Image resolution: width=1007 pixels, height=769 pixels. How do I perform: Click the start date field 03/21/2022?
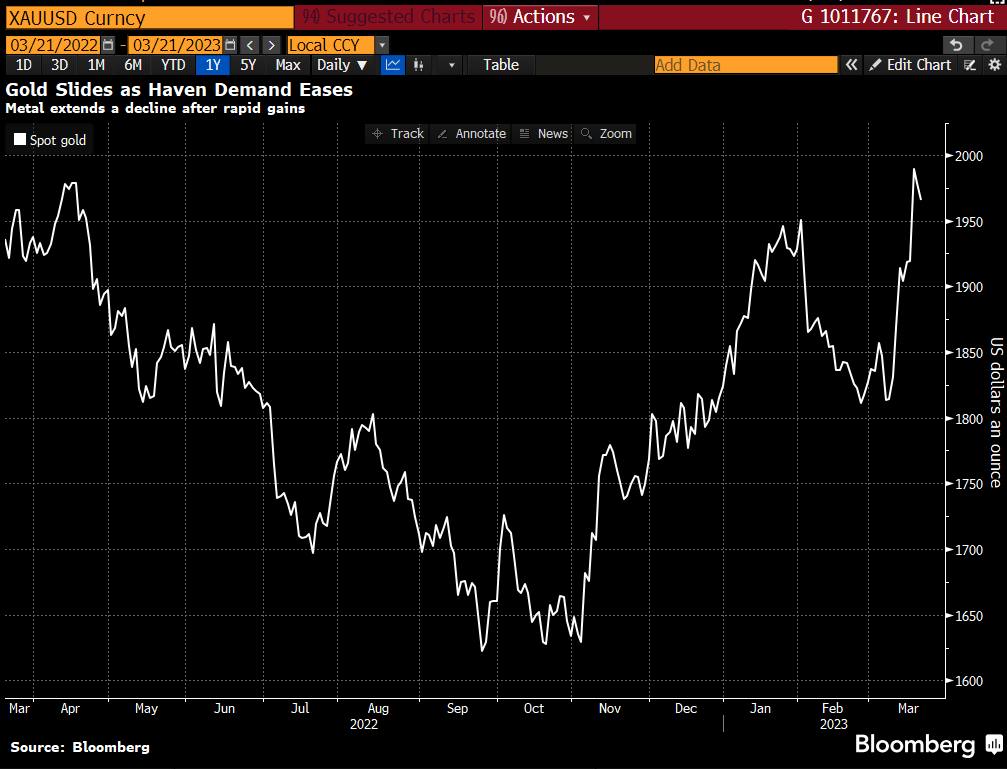point(53,45)
